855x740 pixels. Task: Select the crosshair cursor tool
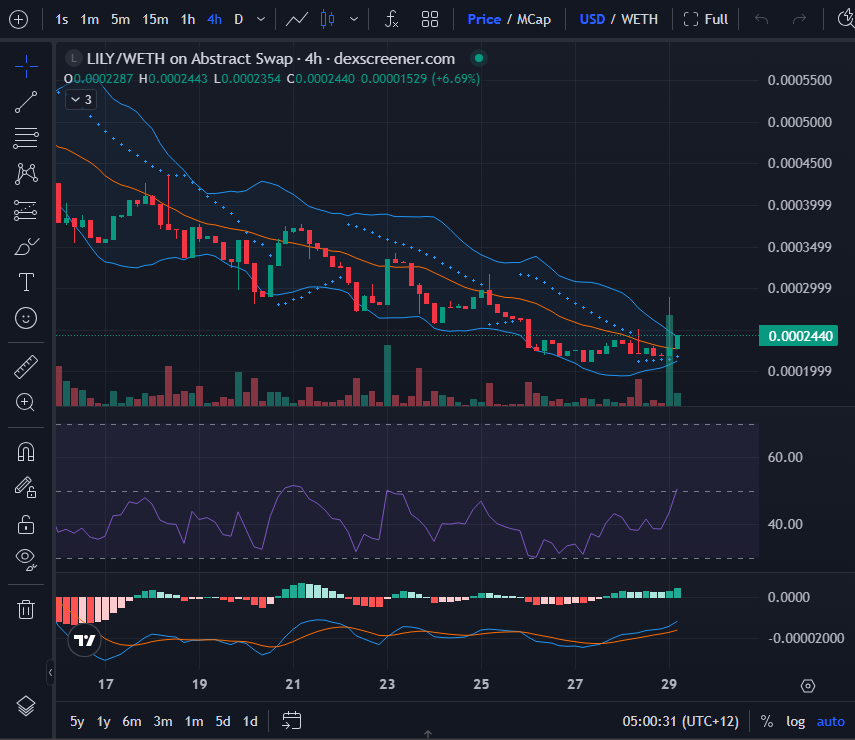click(26, 67)
